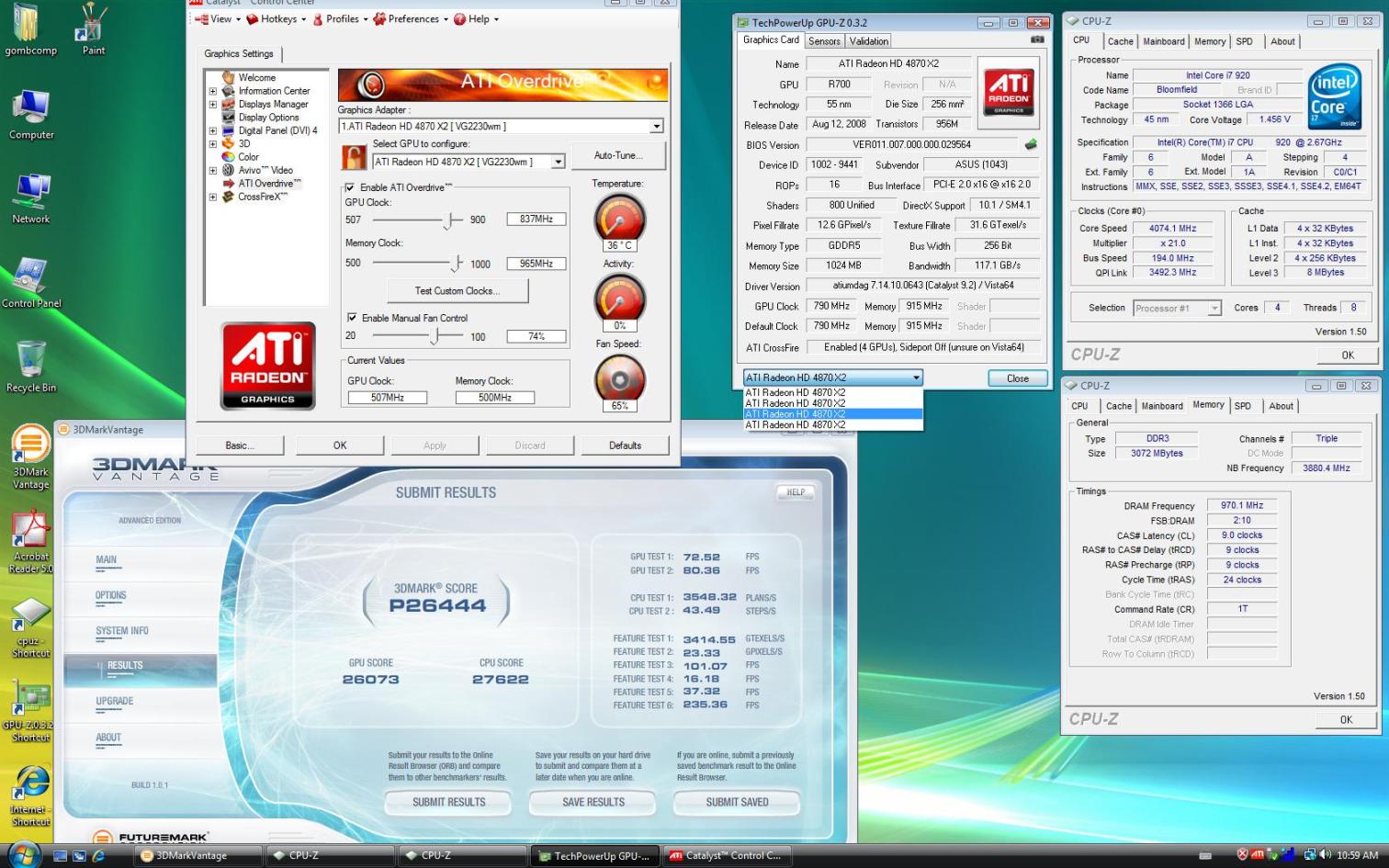The height and width of the screenshot is (868, 1389).
Task: Click Submit Results in 3DMark Vantage
Action: (x=448, y=803)
